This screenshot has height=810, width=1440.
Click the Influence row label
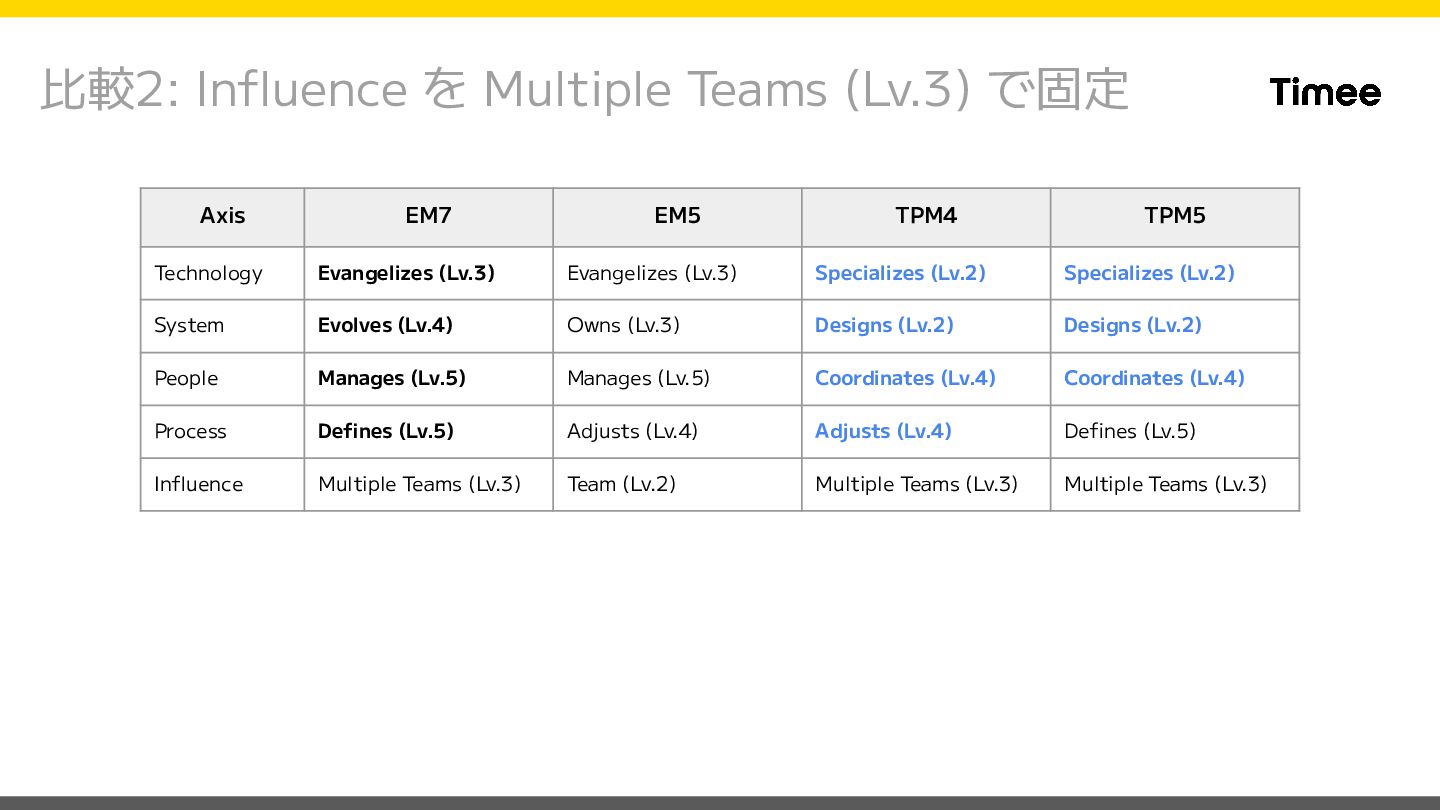(198, 485)
